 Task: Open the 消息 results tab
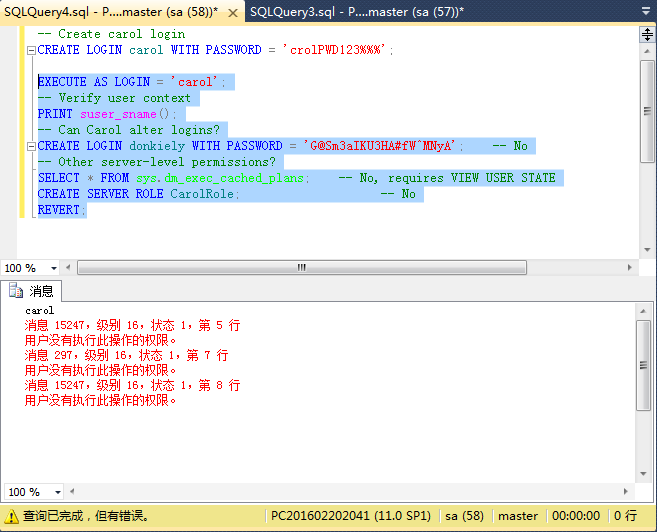point(33,291)
